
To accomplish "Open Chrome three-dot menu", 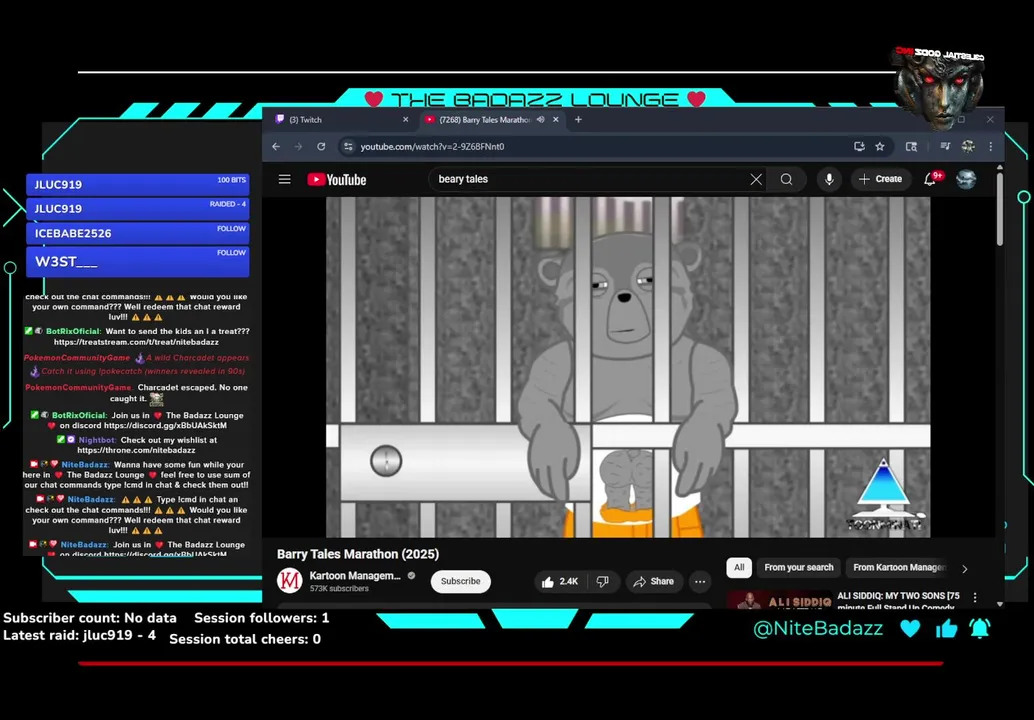I will coord(990,146).
